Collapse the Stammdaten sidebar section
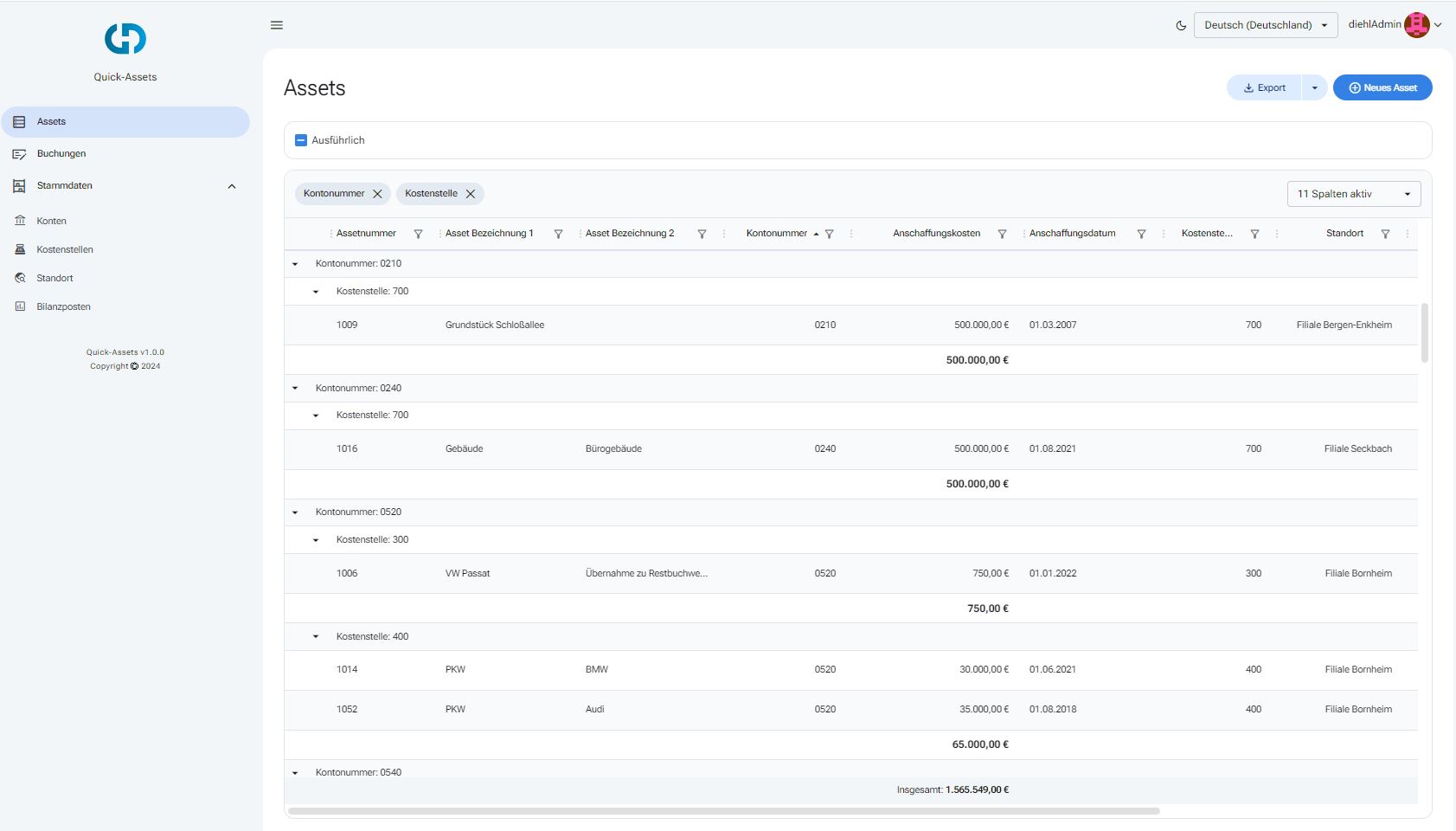Screen dimensions: 1456x831 tap(231, 186)
